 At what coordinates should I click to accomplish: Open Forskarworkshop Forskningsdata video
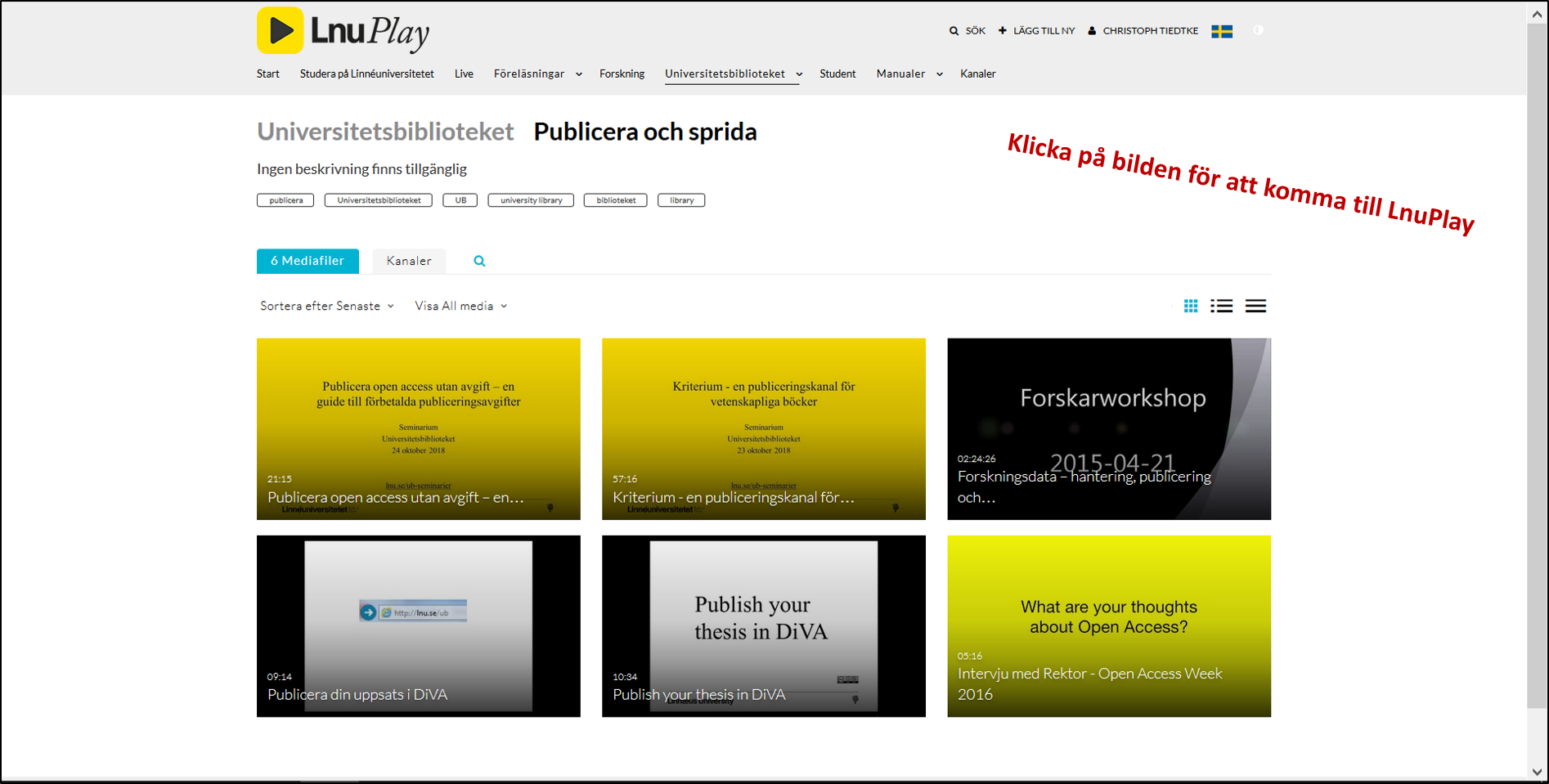coord(1109,429)
